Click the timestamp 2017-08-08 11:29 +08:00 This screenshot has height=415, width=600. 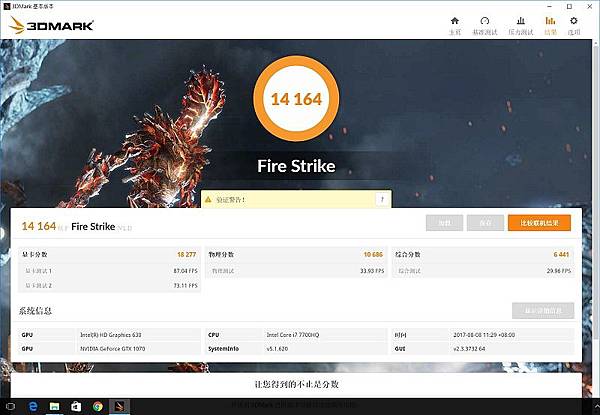point(484,335)
